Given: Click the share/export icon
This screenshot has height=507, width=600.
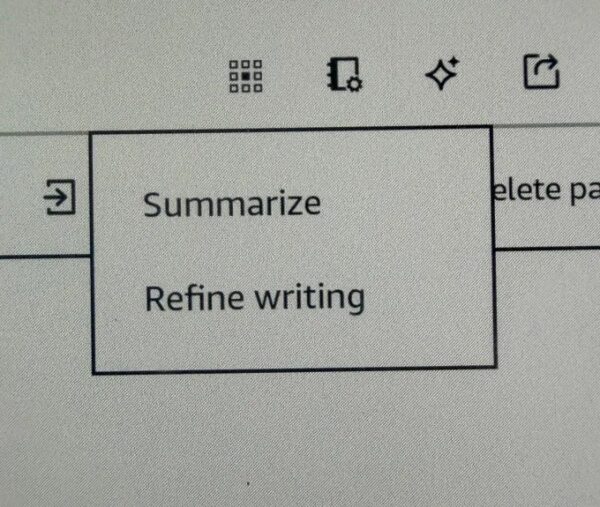Looking at the screenshot, I should tap(541, 72).
